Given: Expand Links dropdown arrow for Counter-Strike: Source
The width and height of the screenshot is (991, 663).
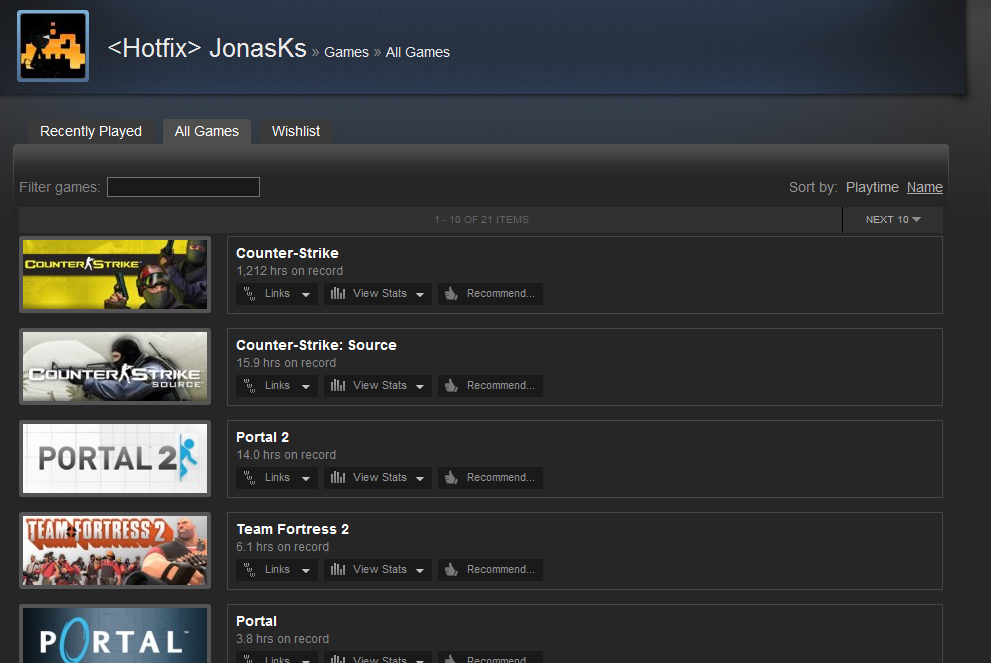Looking at the screenshot, I should pyautogui.click(x=306, y=387).
